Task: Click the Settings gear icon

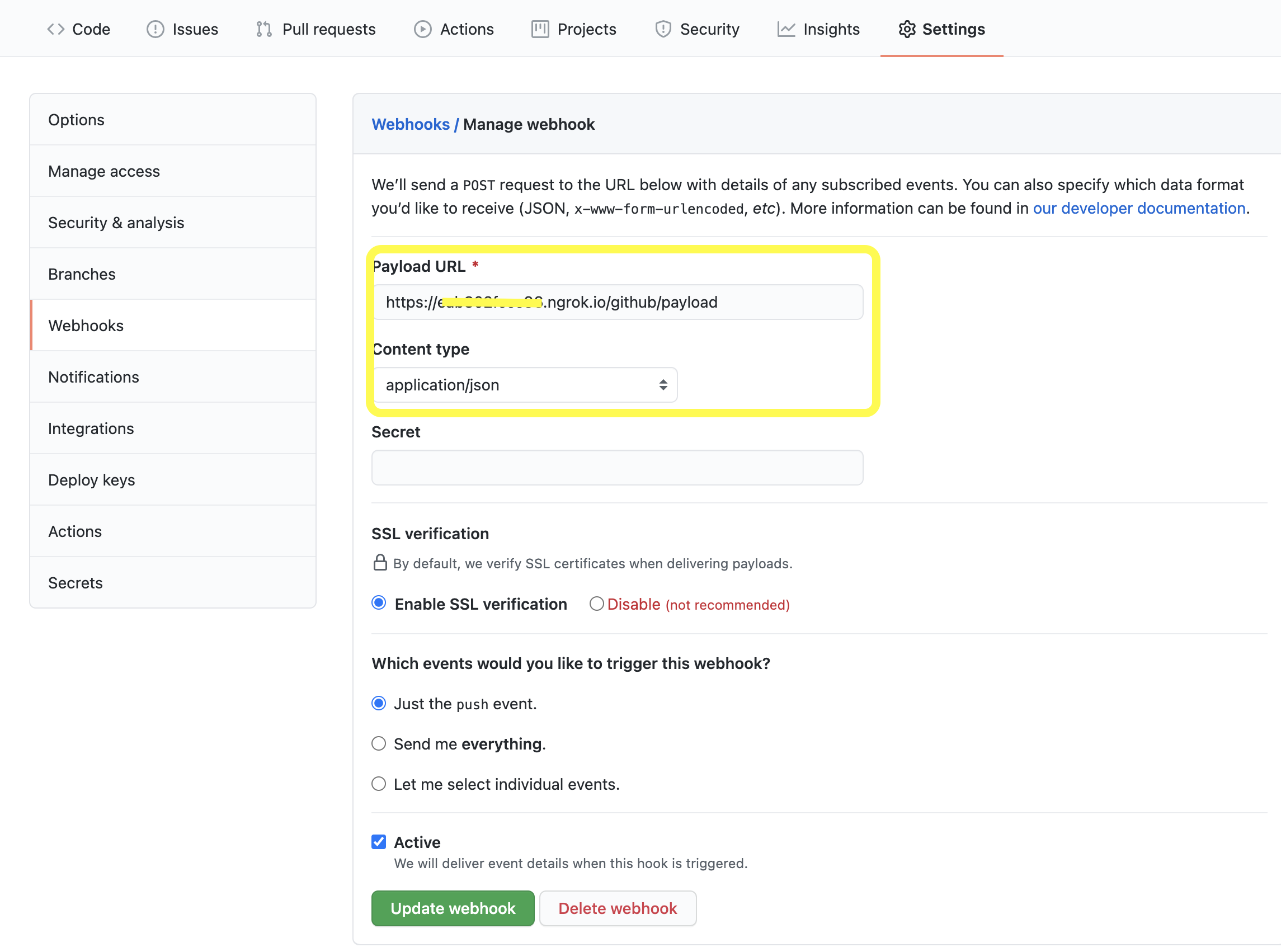Action: click(906, 29)
